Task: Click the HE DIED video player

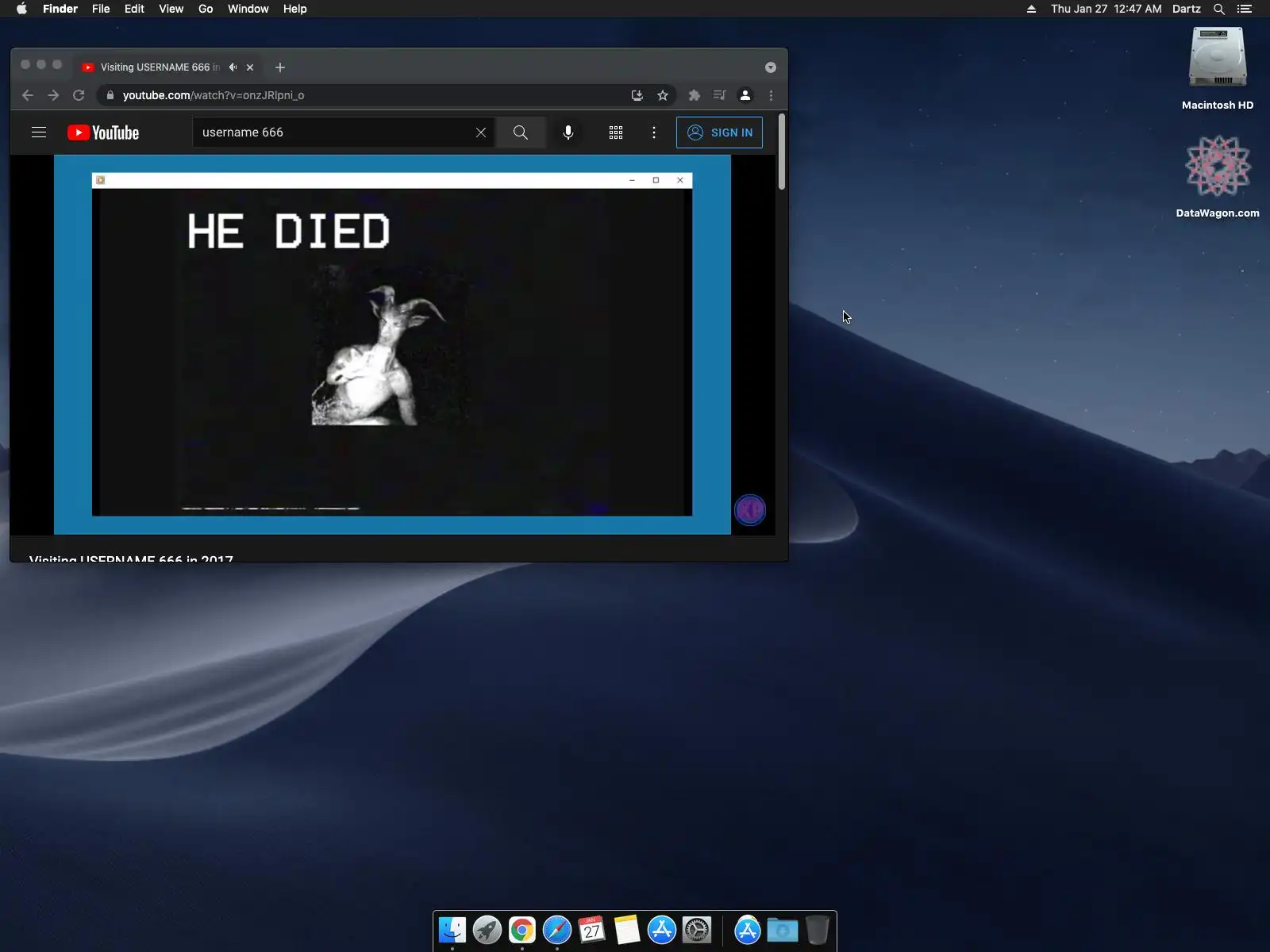Action: 392,344
